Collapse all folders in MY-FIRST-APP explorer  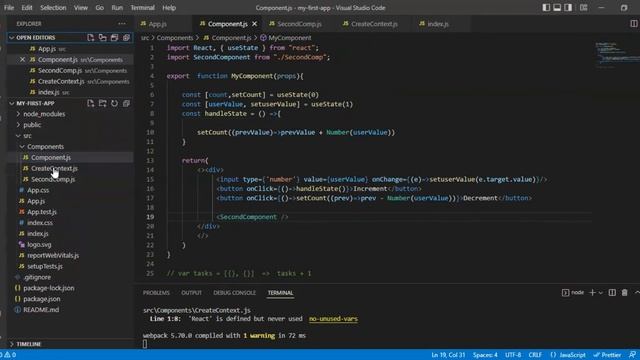tap(126, 103)
